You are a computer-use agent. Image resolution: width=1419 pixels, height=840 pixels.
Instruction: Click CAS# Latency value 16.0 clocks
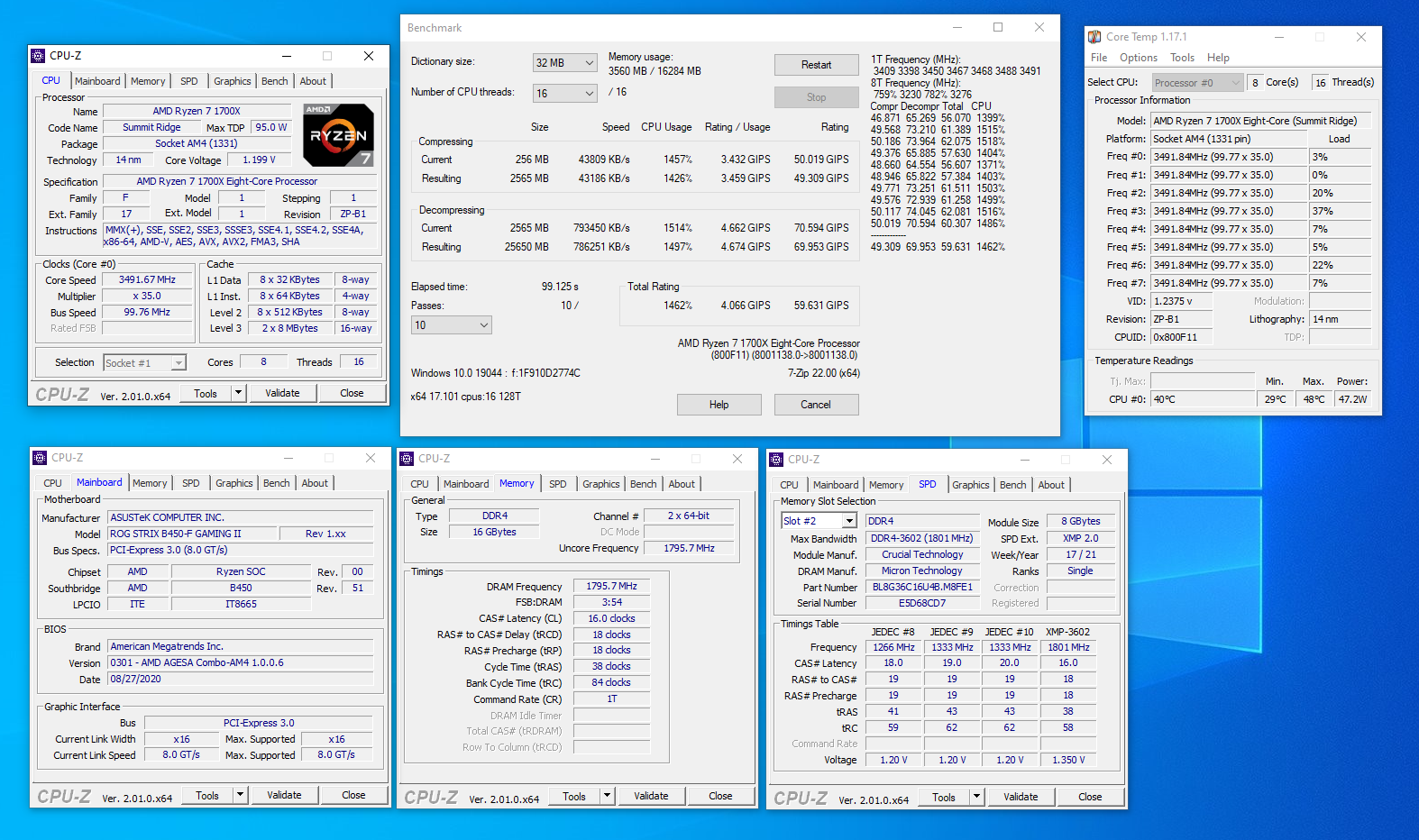(612, 619)
